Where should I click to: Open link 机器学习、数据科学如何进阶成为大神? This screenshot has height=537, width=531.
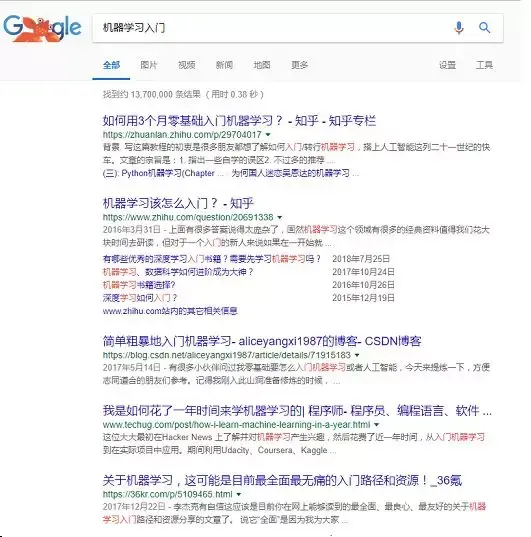pos(178,272)
